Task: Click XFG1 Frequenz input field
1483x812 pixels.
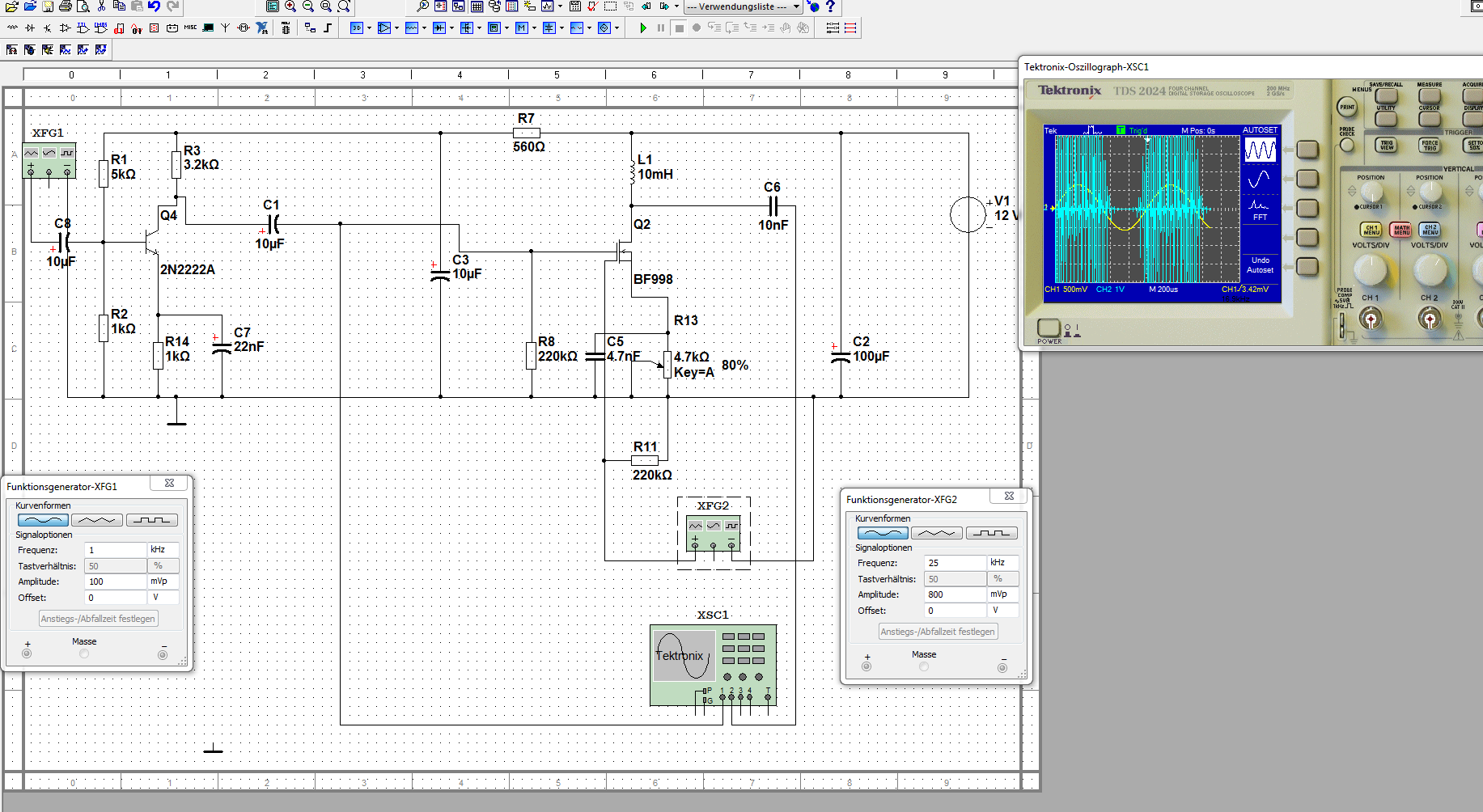Action: point(116,550)
